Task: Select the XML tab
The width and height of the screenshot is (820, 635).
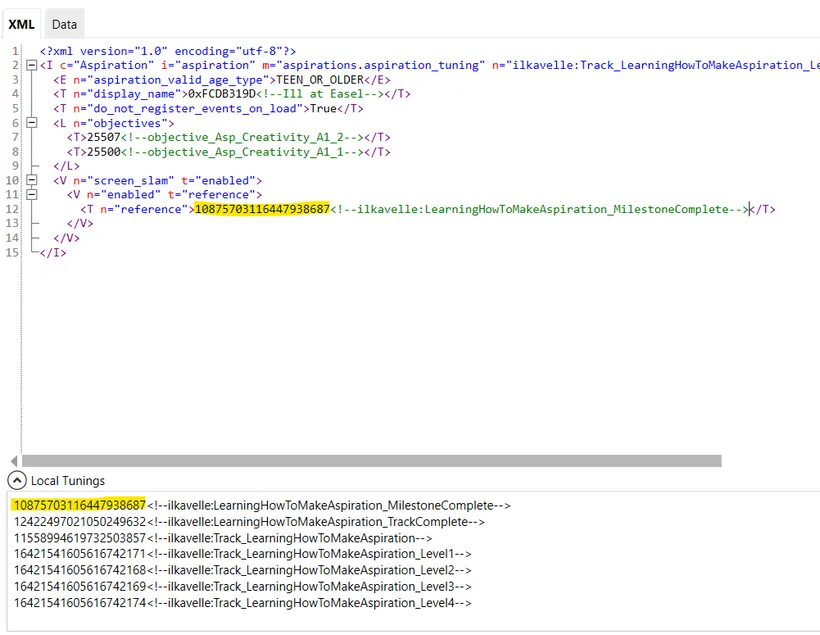Action: [22, 23]
